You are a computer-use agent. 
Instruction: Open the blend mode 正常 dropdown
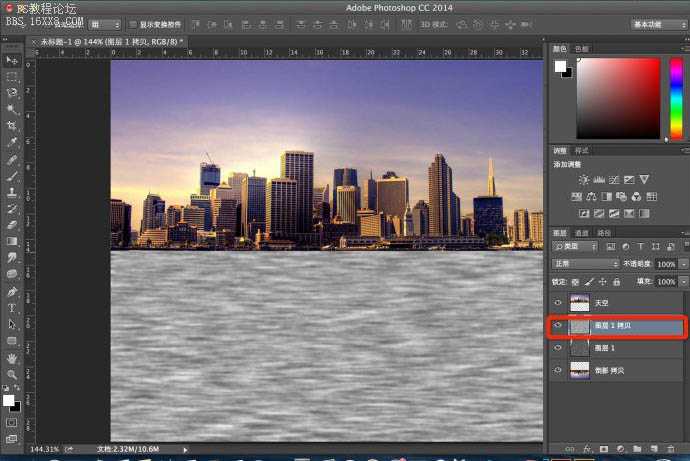tap(585, 264)
